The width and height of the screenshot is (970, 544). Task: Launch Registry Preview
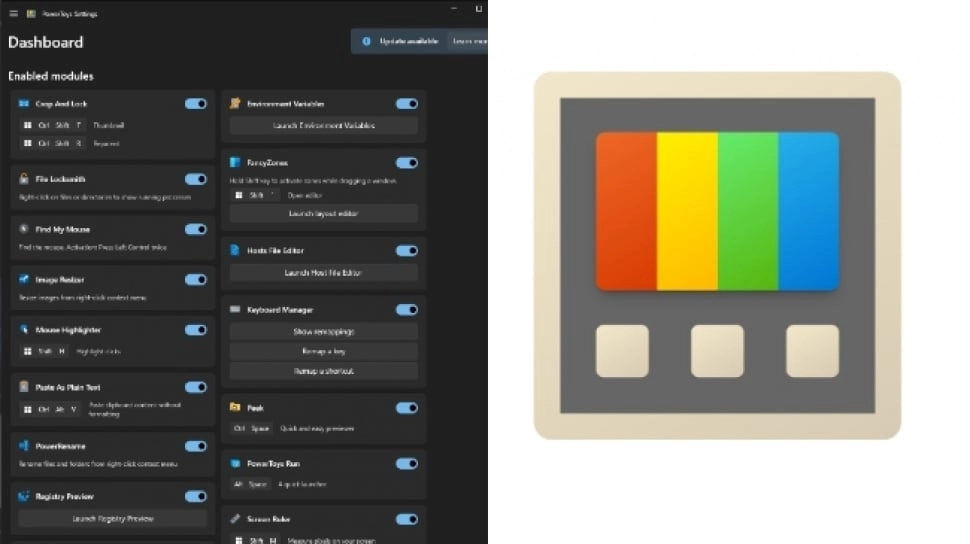click(113, 518)
